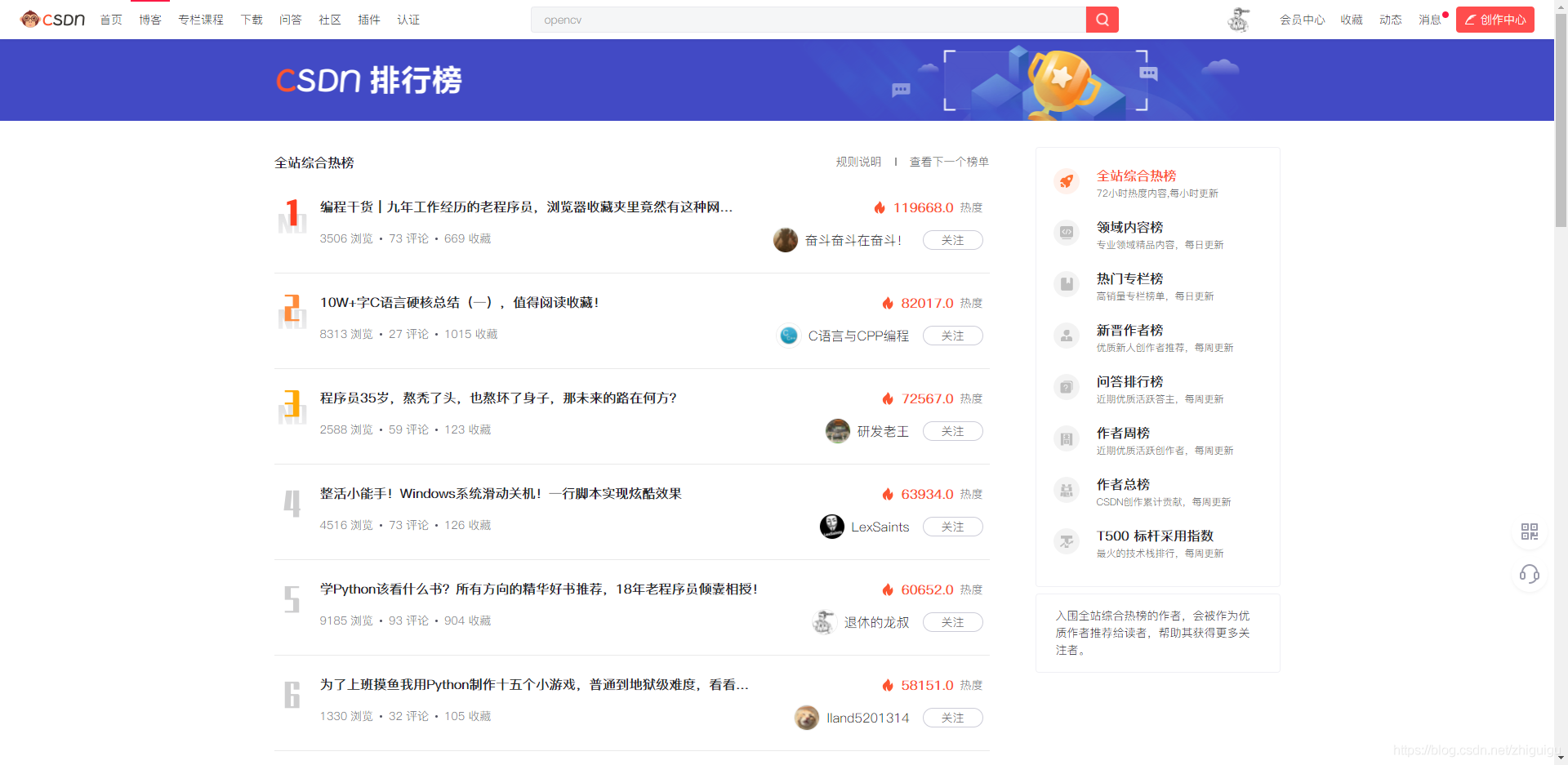Click avatar of author LexSaints
Image resolution: width=1568 pixels, height=765 pixels.
(832, 527)
